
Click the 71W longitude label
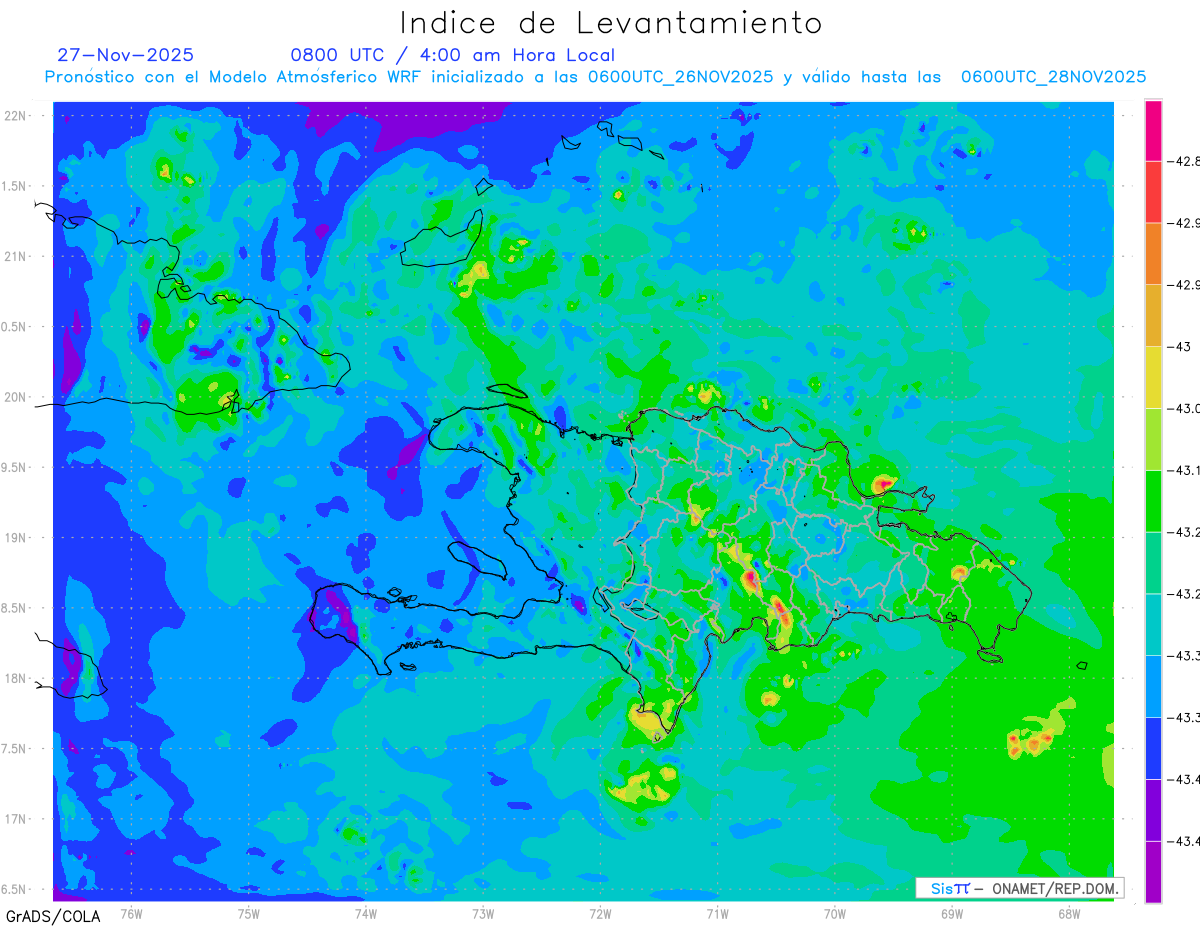pyautogui.click(x=717, y=914)
